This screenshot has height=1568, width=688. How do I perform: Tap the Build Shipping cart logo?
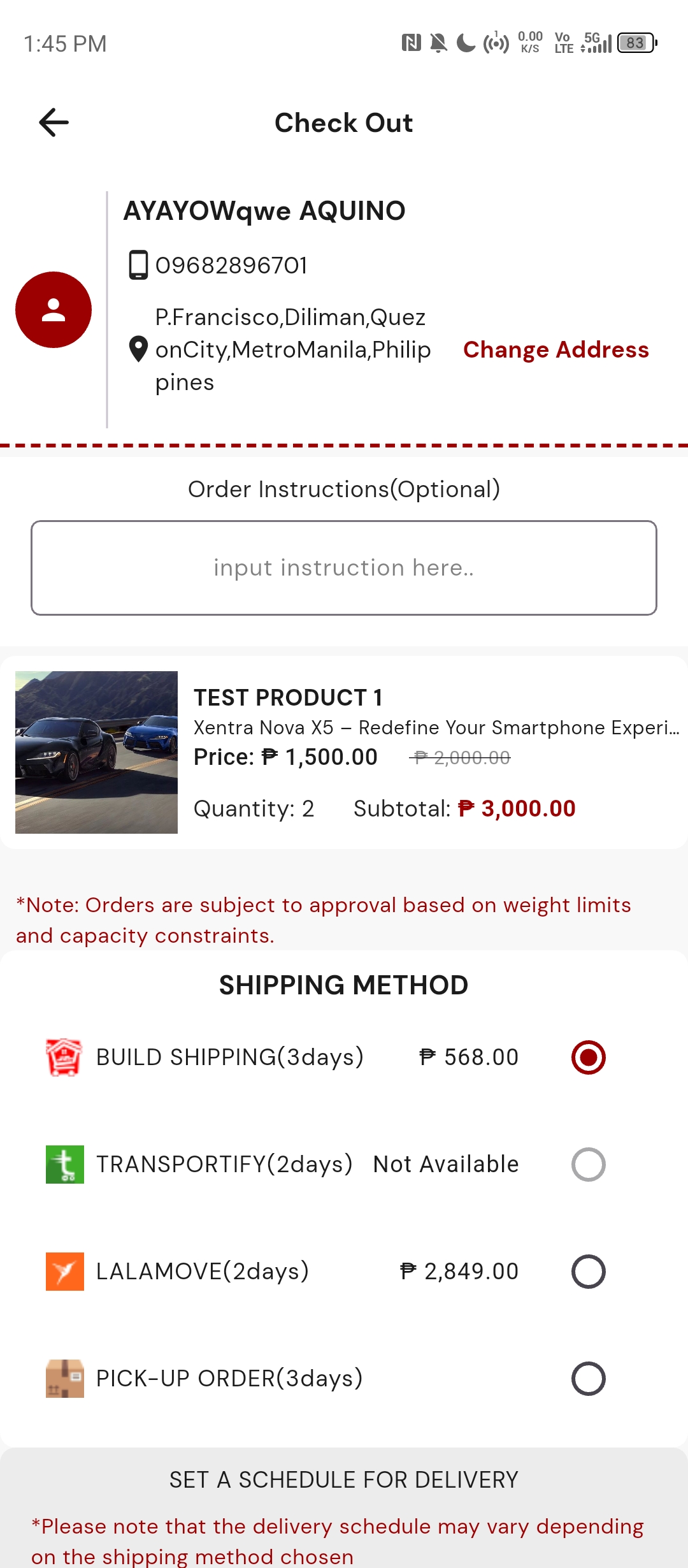pos(64,1057)
